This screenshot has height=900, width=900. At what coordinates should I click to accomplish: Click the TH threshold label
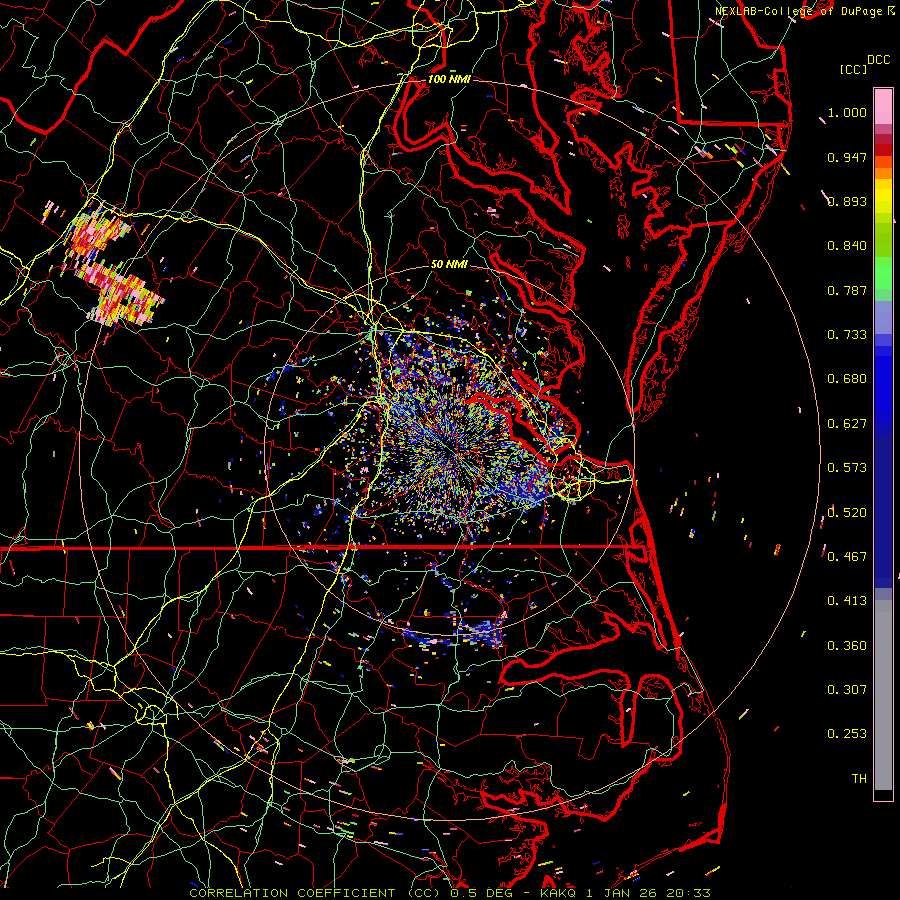(x=859, y=779)
